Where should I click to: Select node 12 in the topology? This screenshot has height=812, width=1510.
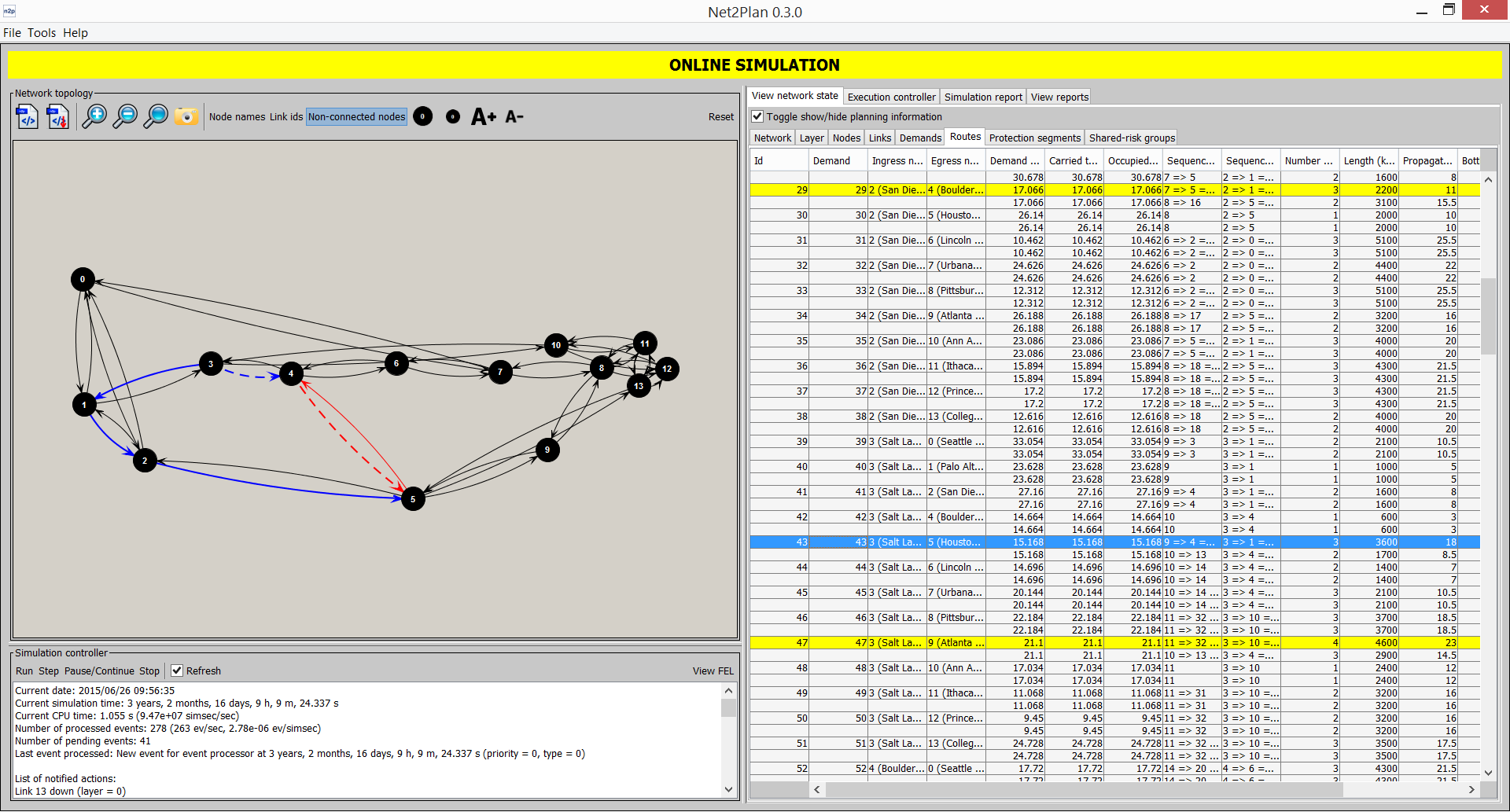click(x=667, y=369)
